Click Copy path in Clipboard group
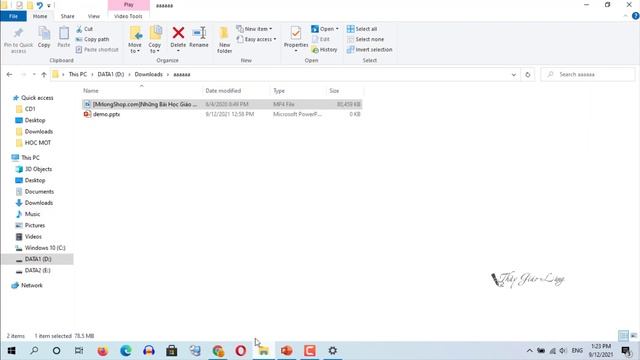The image size is (640, 360). 93,39
